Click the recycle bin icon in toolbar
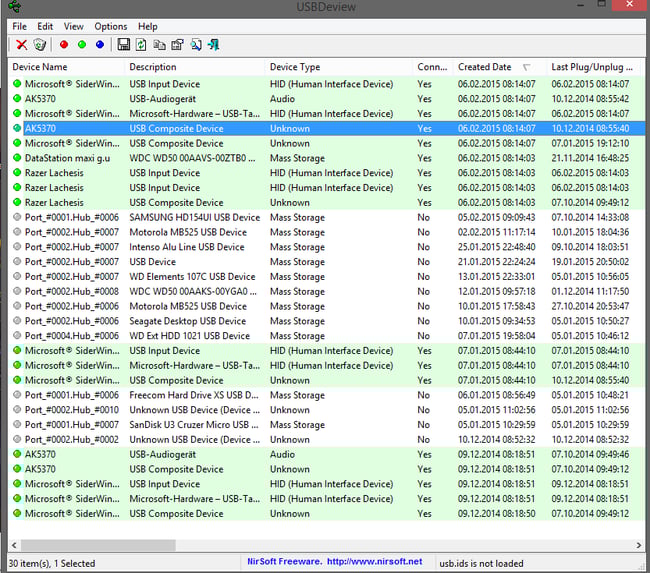 tap(39, 45)
